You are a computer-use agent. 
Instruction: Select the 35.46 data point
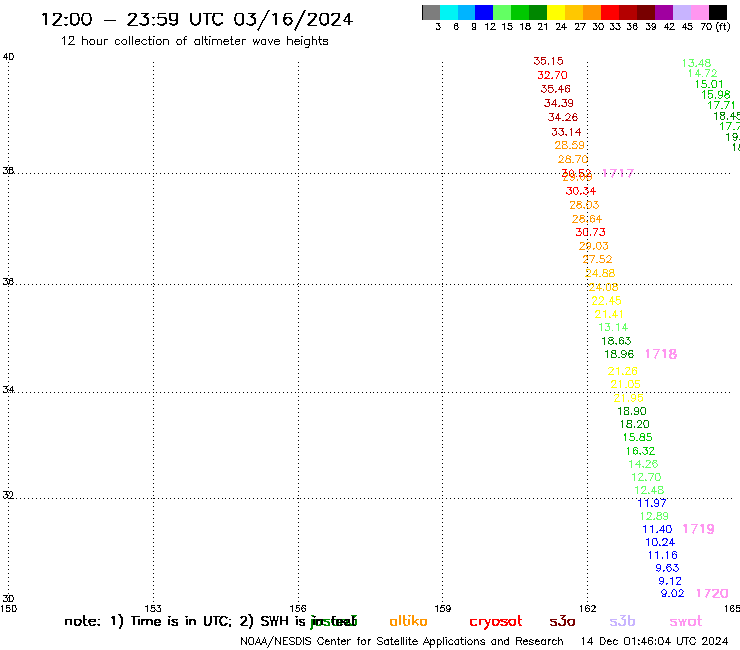(555, 89)
